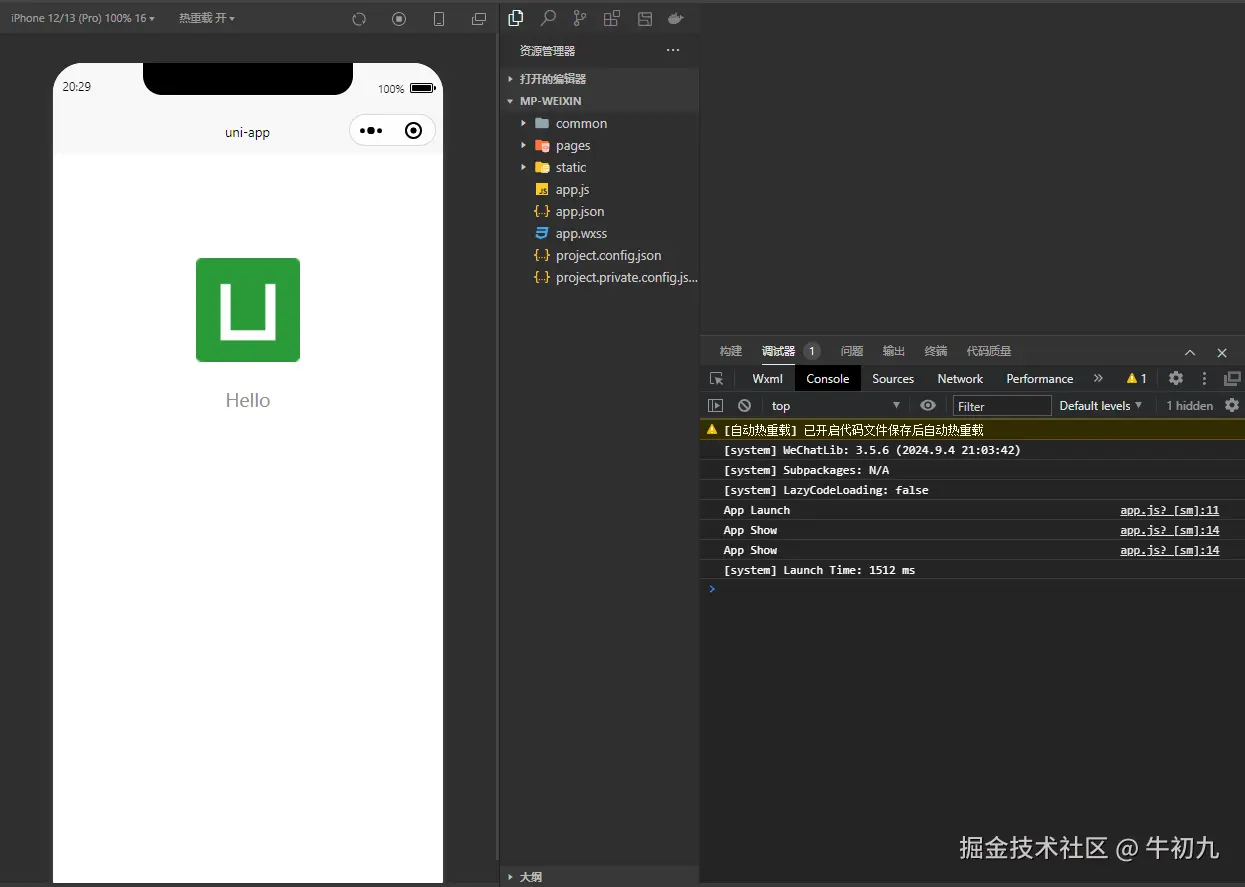Open the top context selector dropdown

[x=836, y=406]
